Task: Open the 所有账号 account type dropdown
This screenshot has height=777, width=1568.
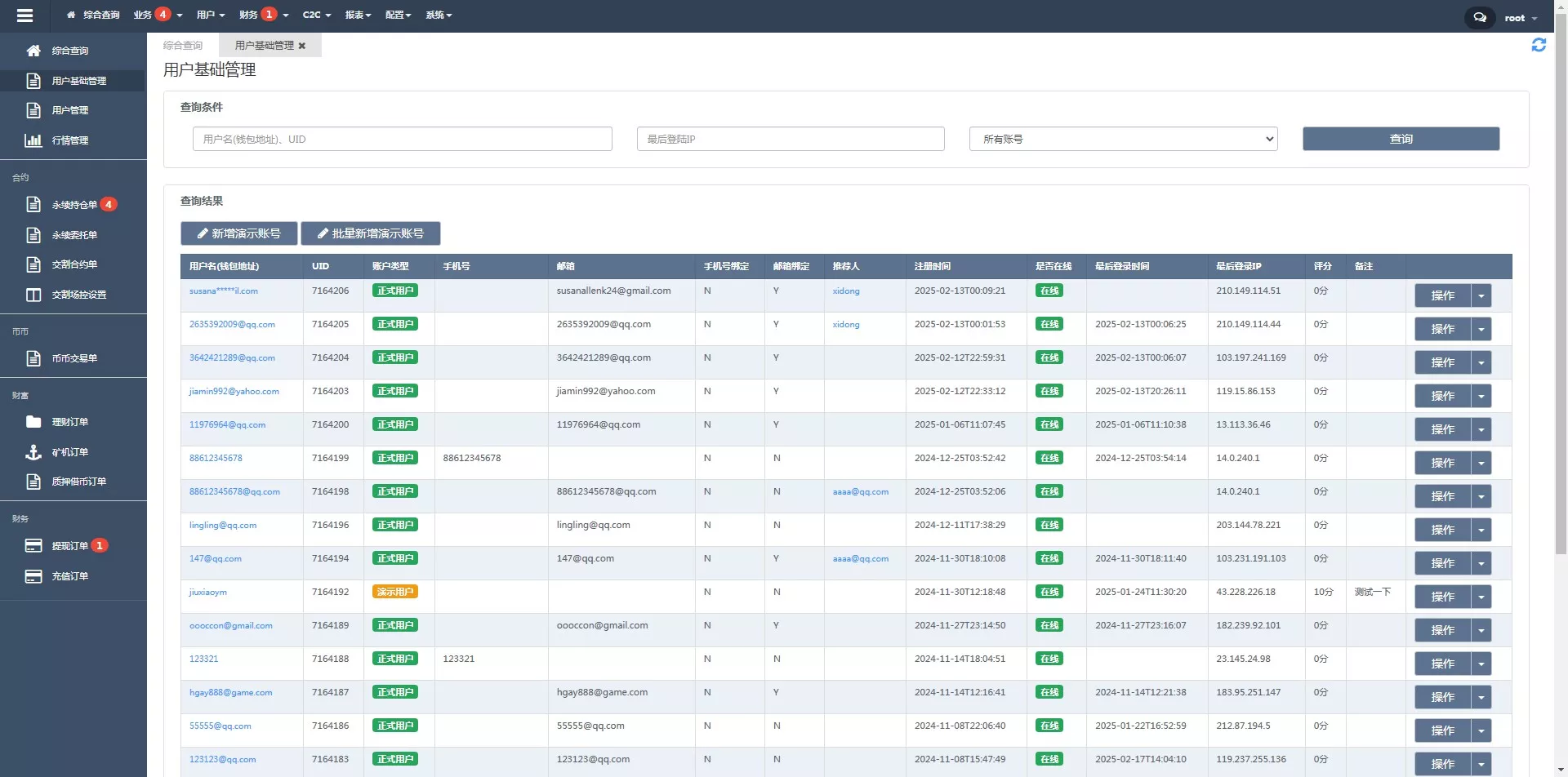Action: [1123, 139]
